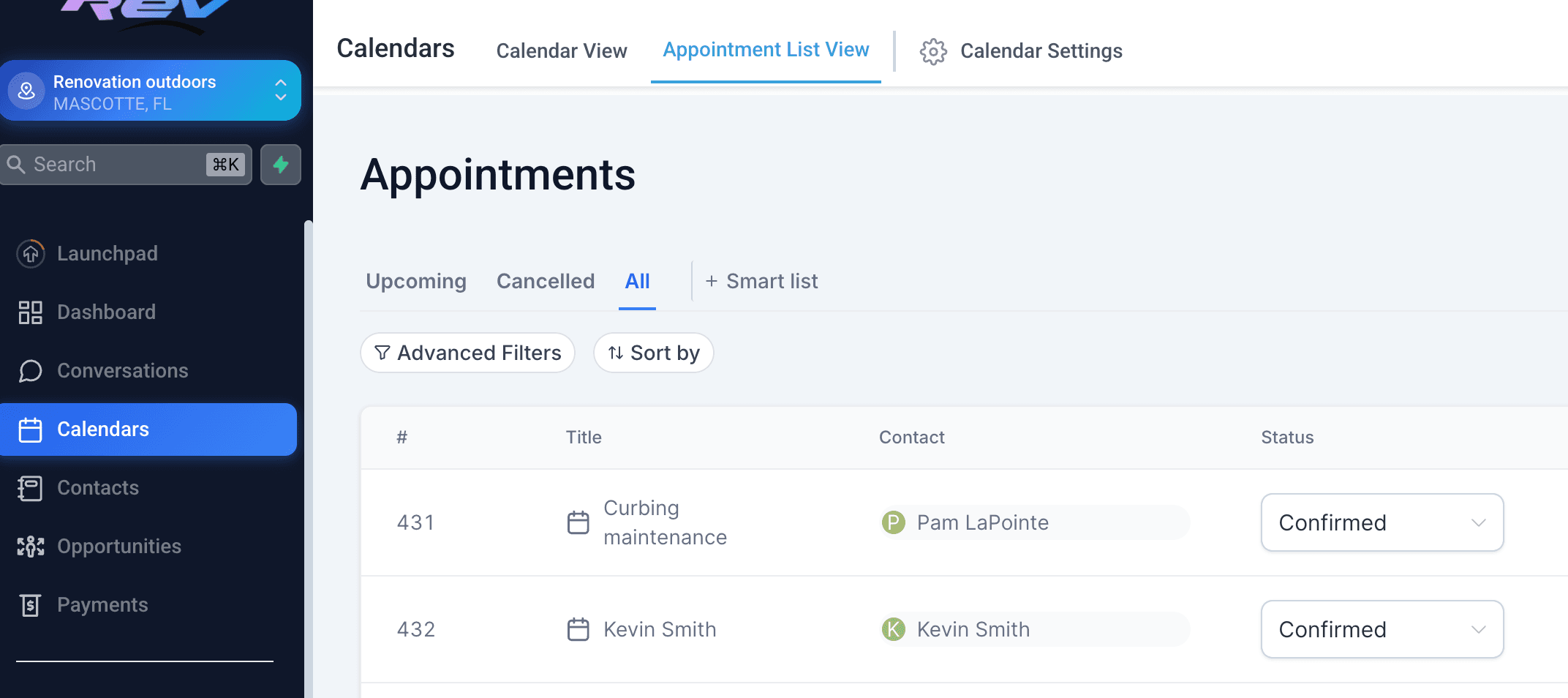Open Sort by options
This screenshot has height=698, width=1568.
click(x=653, y=353)
